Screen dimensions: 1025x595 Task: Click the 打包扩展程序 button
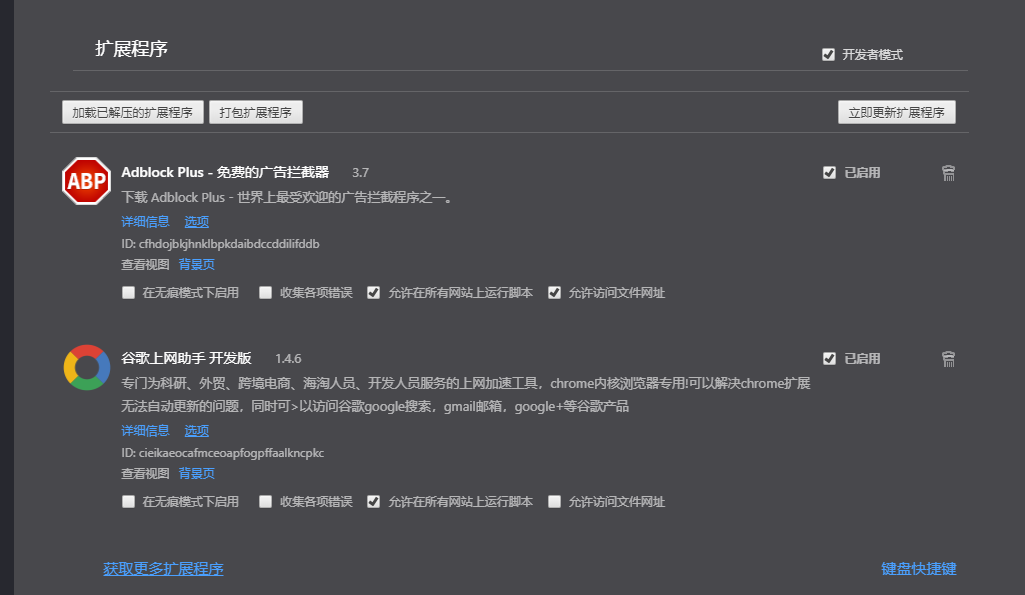tap(256, 112)
